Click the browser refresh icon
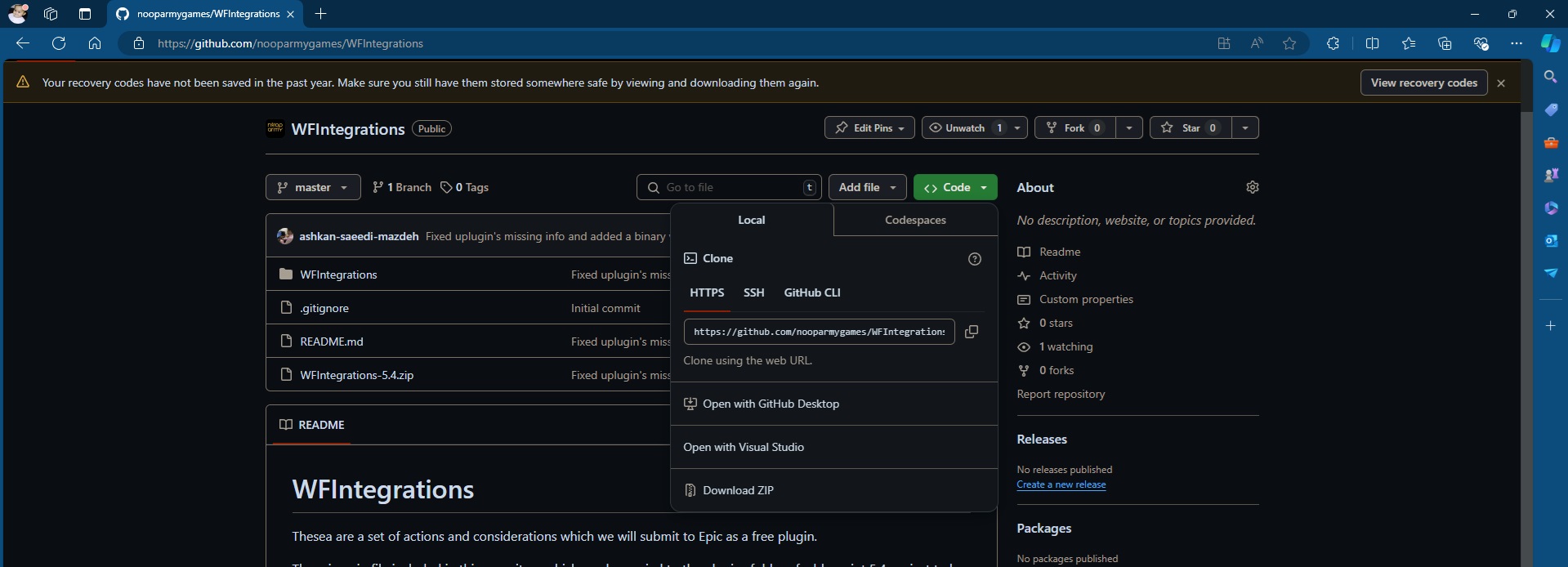 coord(59,43)
